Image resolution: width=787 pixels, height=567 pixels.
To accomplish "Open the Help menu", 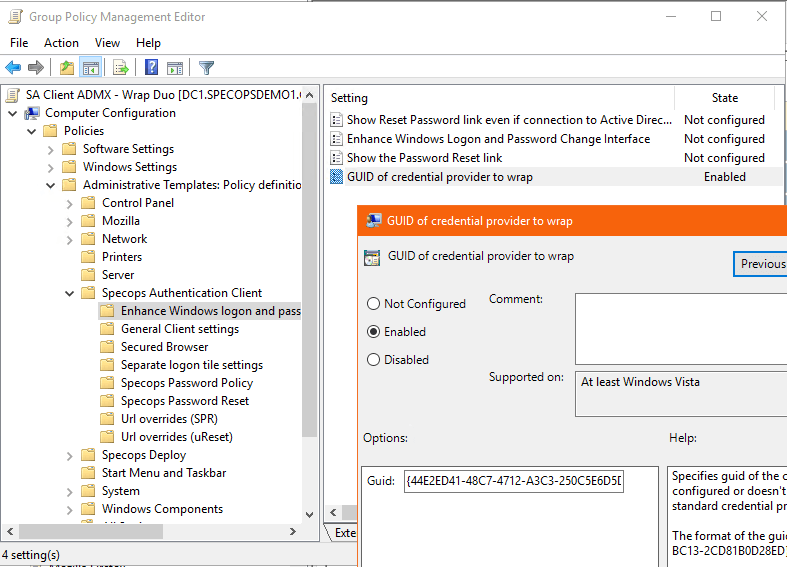I will (x=148, y=43).
